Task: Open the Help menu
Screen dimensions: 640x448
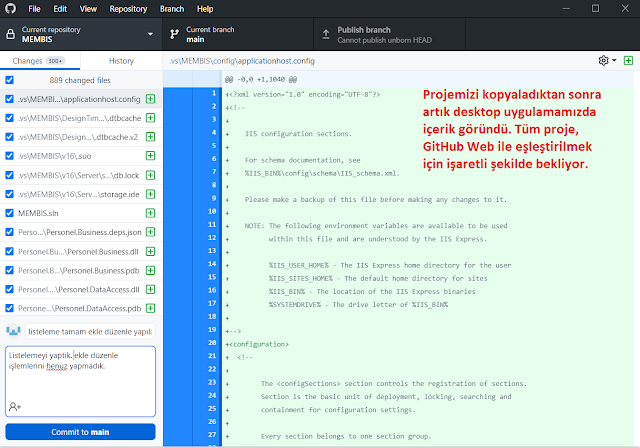Action: 205,9
